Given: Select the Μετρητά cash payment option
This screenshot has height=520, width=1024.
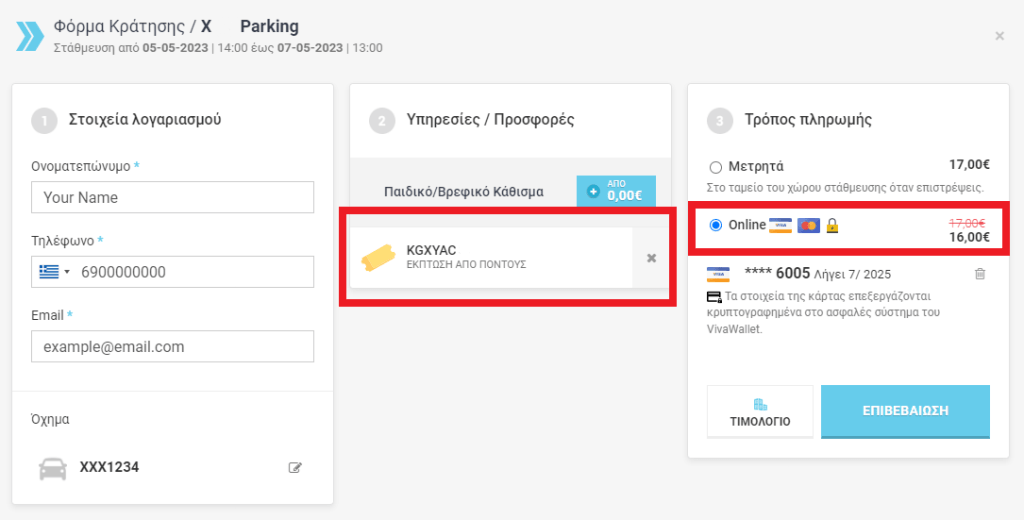Looking at the screenshot, I should pyautogui.click(x=715, y=167).
